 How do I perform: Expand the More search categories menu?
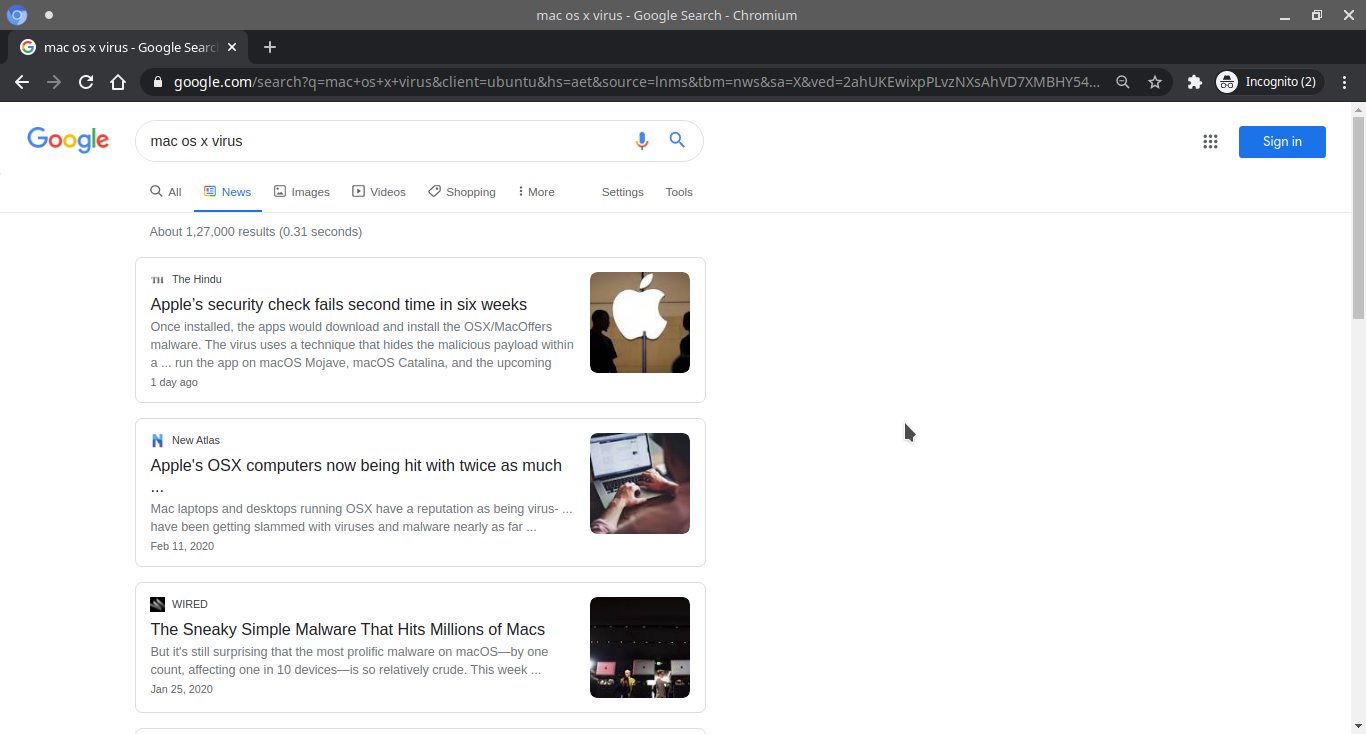[536, 192]
